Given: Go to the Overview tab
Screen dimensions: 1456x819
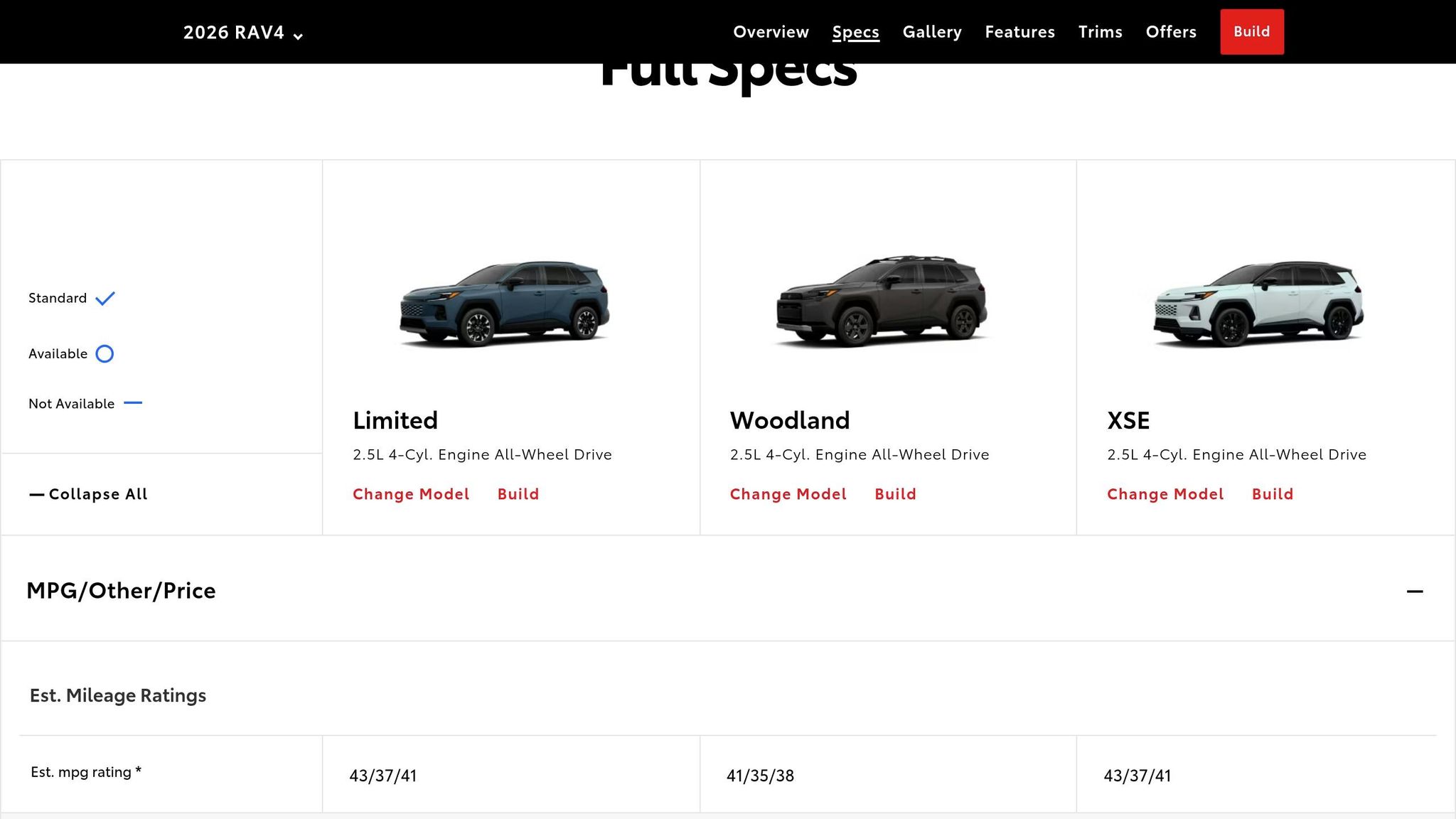Looking at the screenshot, I should [771, 32].
